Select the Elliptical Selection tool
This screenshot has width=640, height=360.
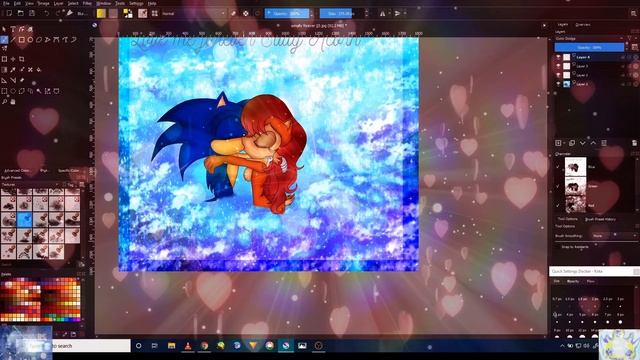click(x=13, y=91)
